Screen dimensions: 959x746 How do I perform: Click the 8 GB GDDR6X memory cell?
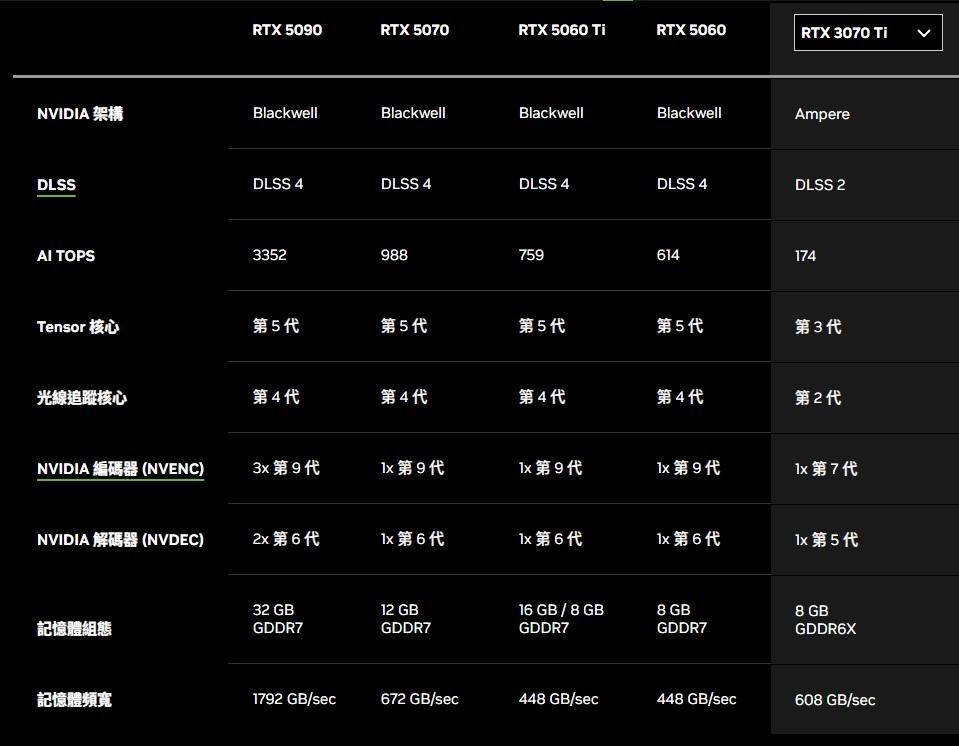pyautogui.click(x=826, y=619)
